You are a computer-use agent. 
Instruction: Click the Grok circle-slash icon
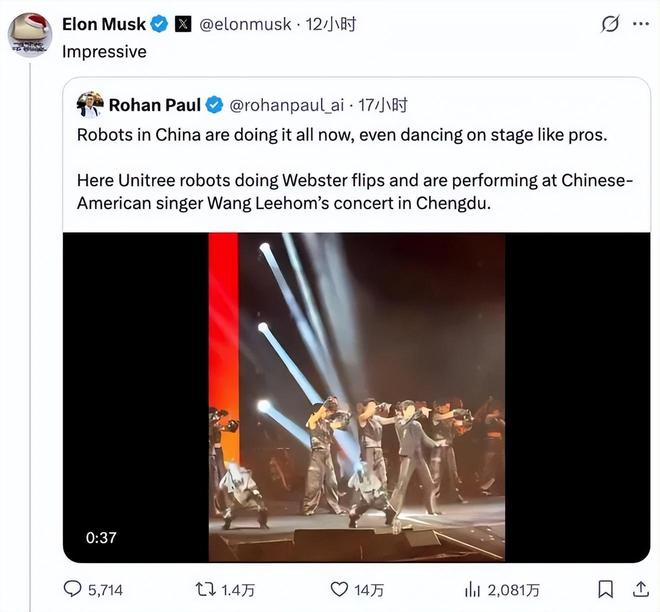[609, 24]
